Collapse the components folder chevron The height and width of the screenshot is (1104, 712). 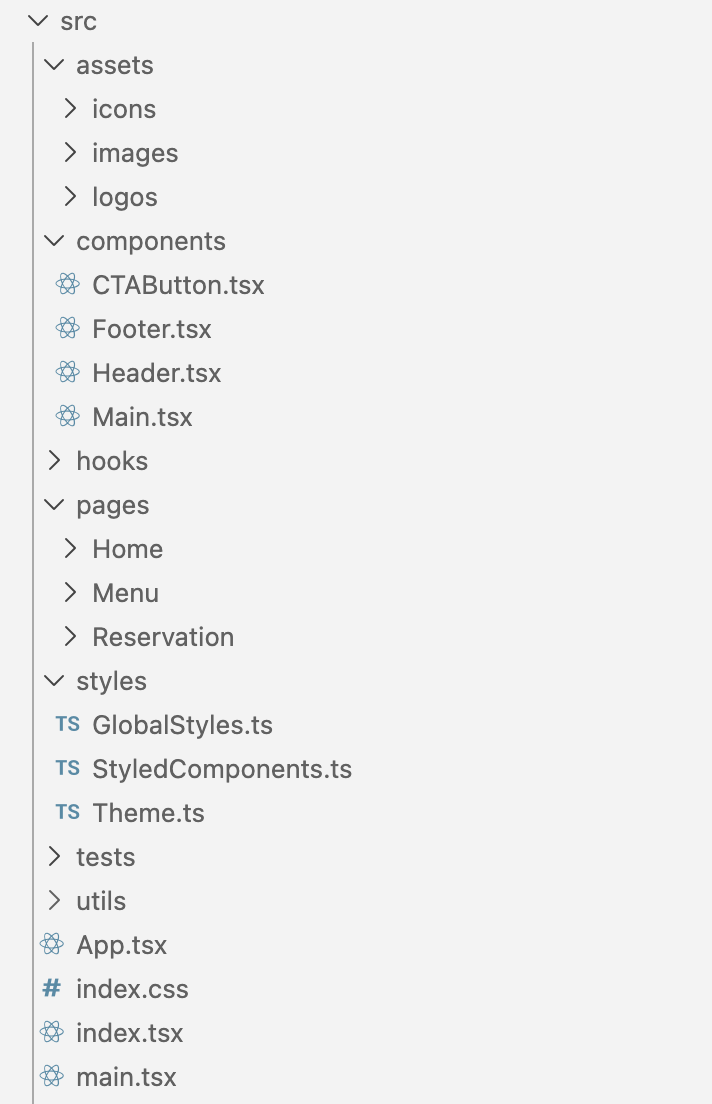coord(54,241)
